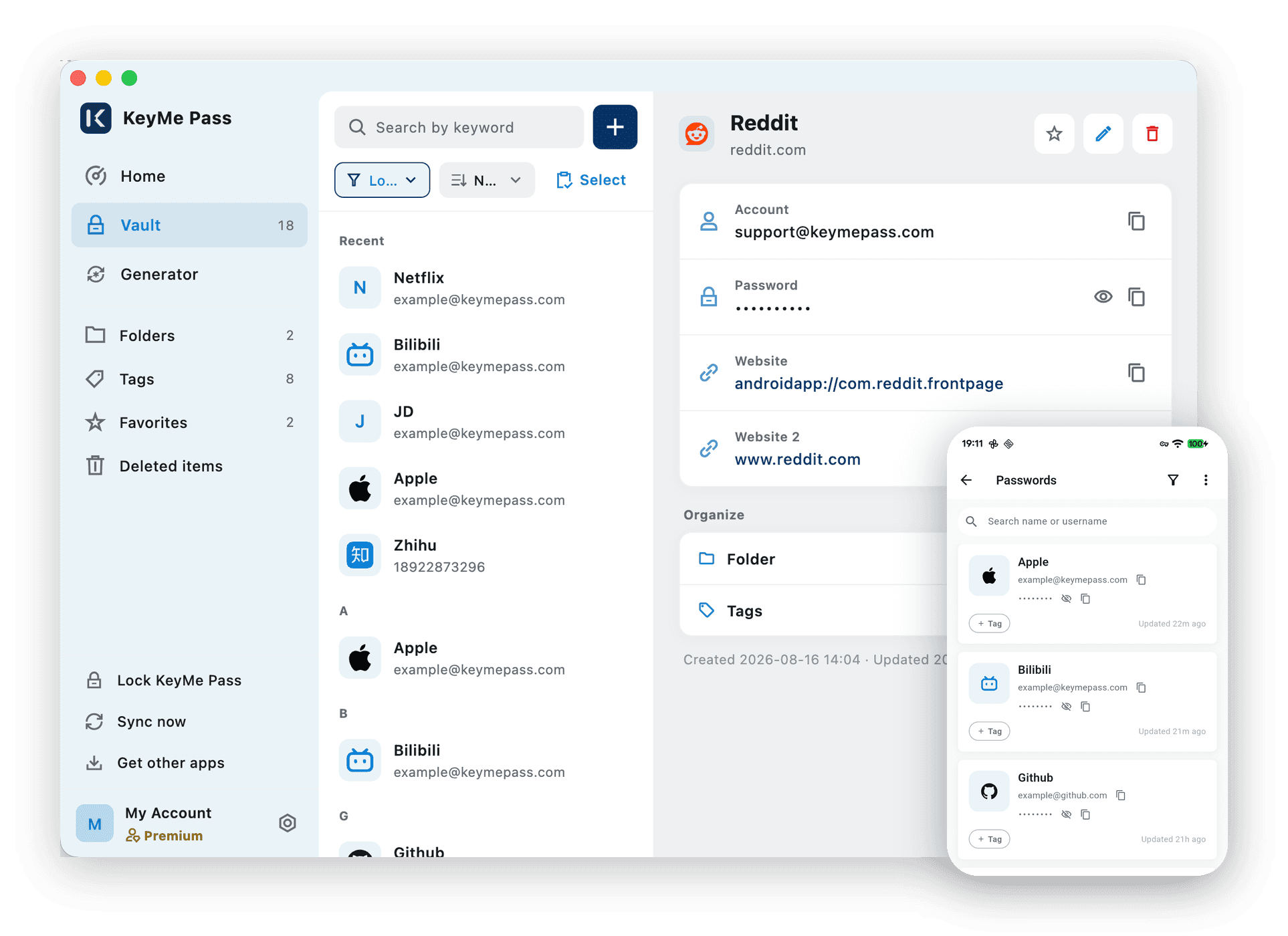
Task: Click the Apple logo on phone card
Action: (x=989, y=576)
